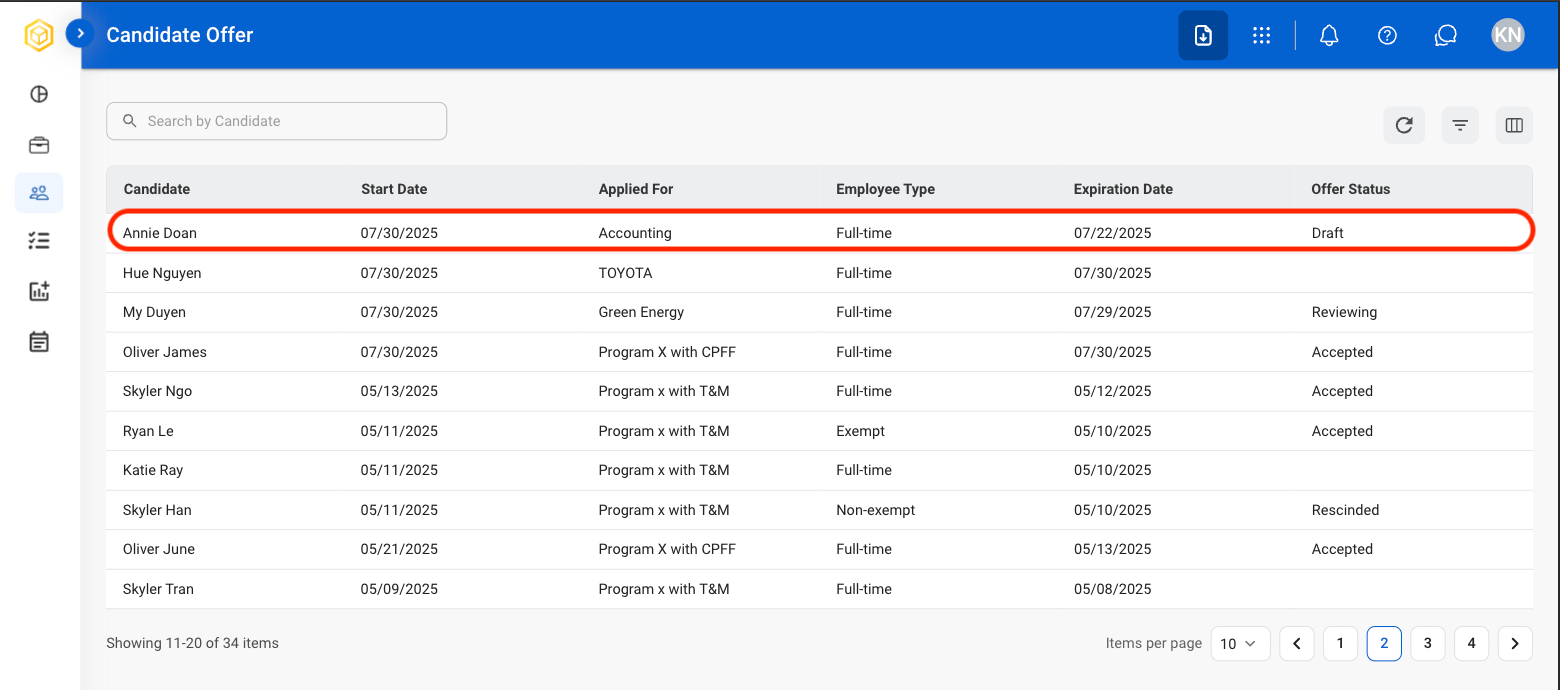Click the 05/08/2025 expiration date cell
1560x690 pixels.
tap(1113, 589)
